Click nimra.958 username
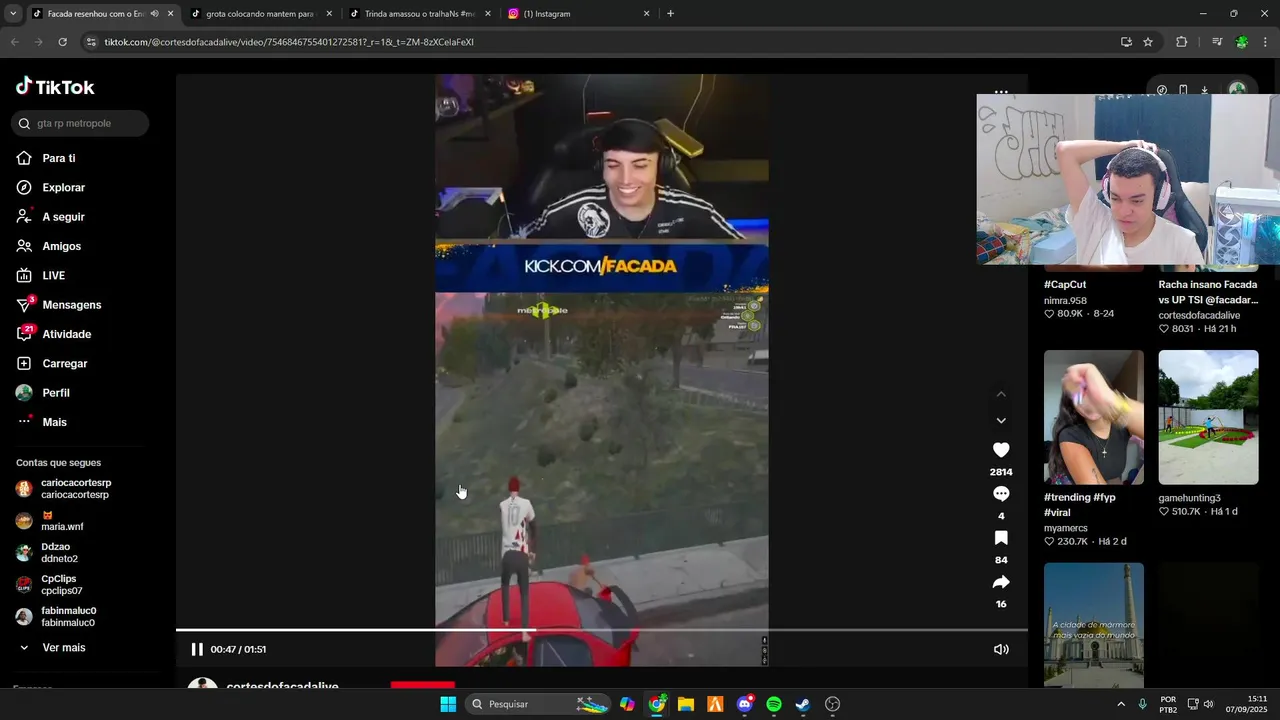Image resolution: width=1280 pixels, height=720 pixels. [x=1065, y=301]
